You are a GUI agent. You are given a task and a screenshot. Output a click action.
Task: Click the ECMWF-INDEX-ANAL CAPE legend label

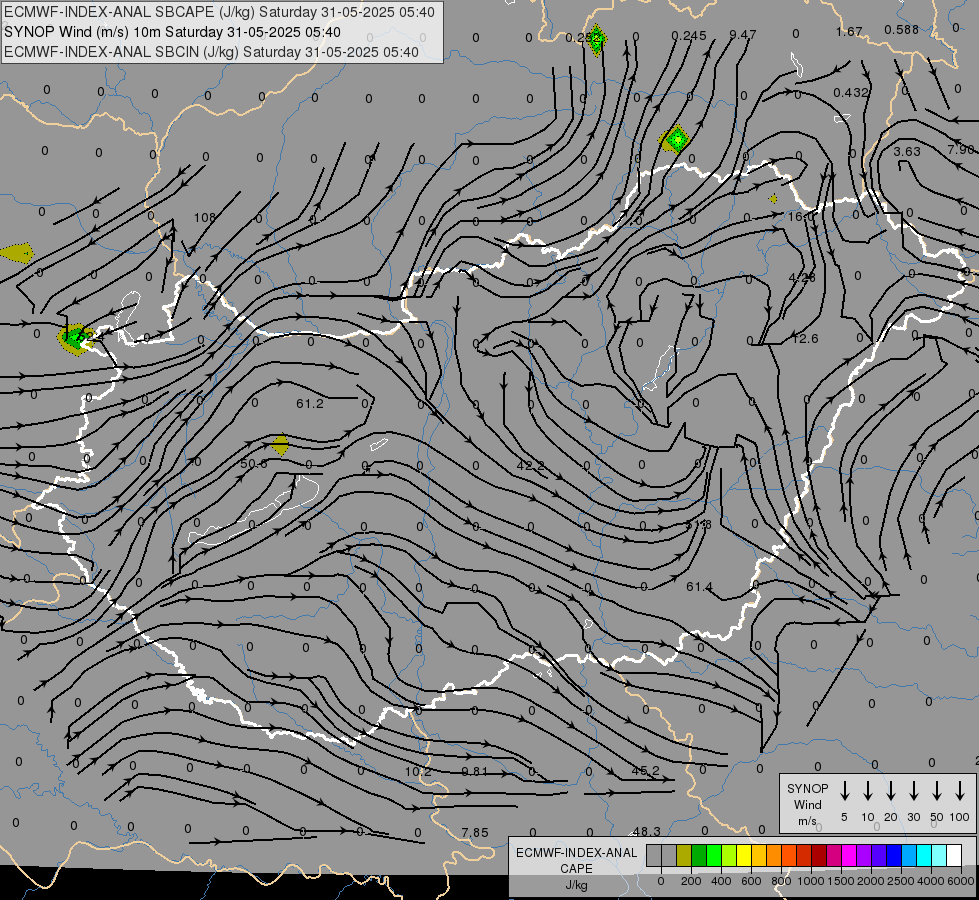point(576,869)
